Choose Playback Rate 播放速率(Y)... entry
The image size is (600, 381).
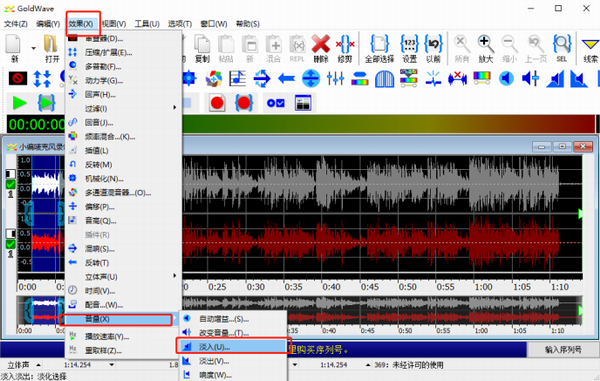pos(123,337)
